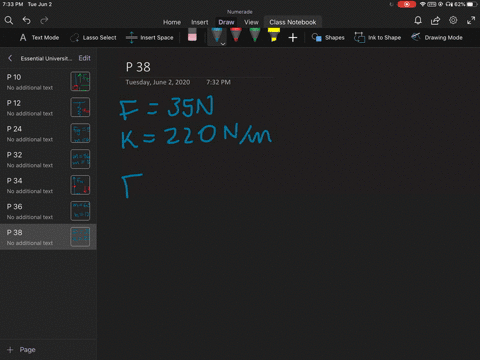480x360 pixels.
Task: Select the Draw tab
Action: pos(226,22)
